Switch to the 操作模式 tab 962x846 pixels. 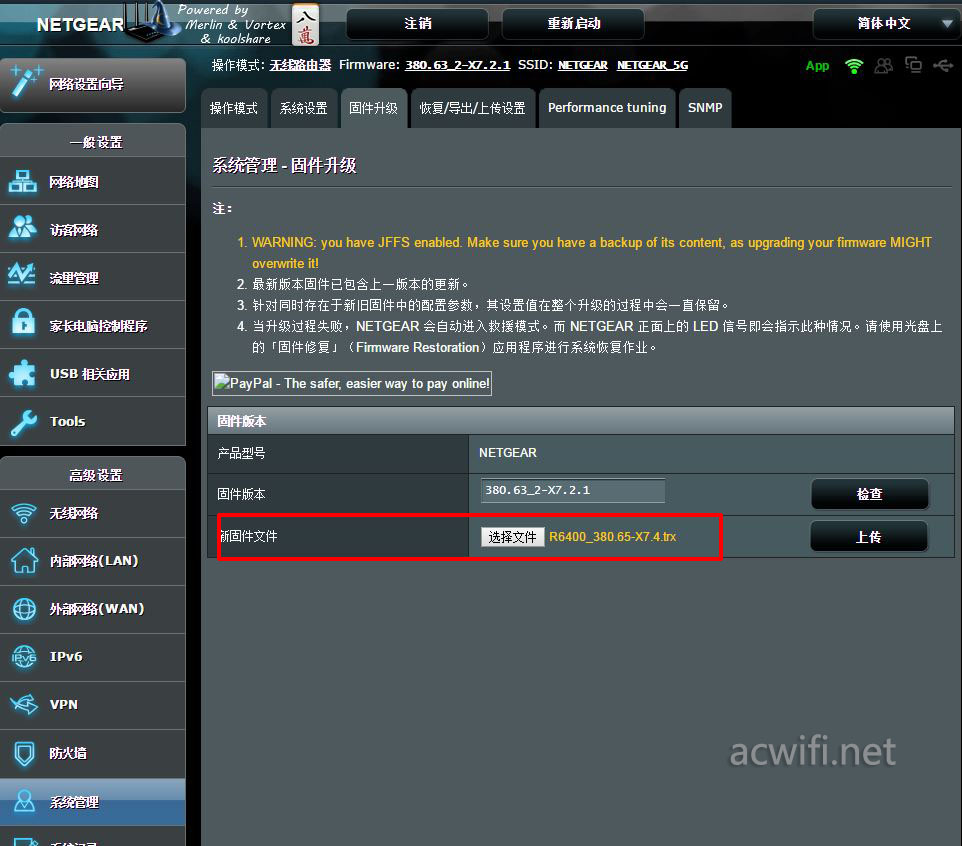pyautogui.click(x=234, y=108)
